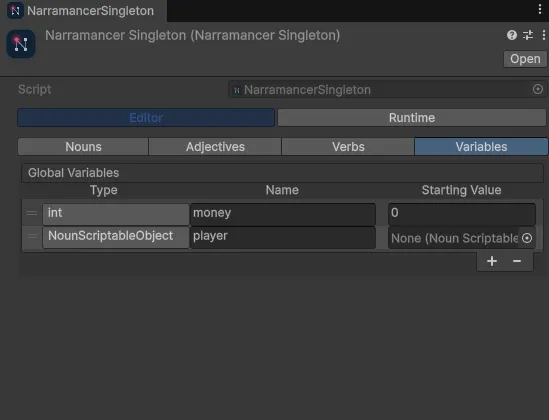
Task: Edit the player variable name field
Action: click(x=283, y=237)
